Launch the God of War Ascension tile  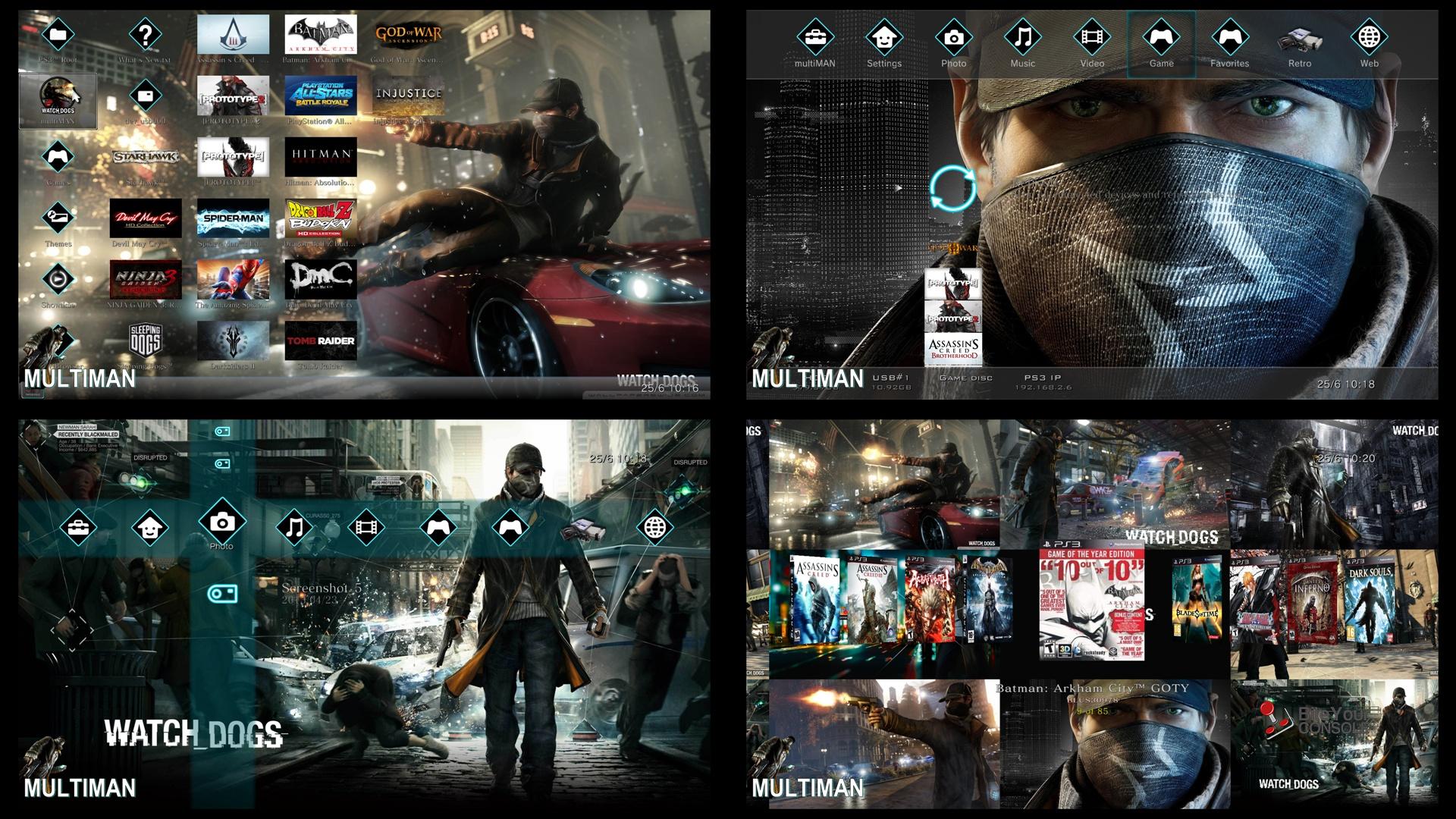tap(409, 34)
